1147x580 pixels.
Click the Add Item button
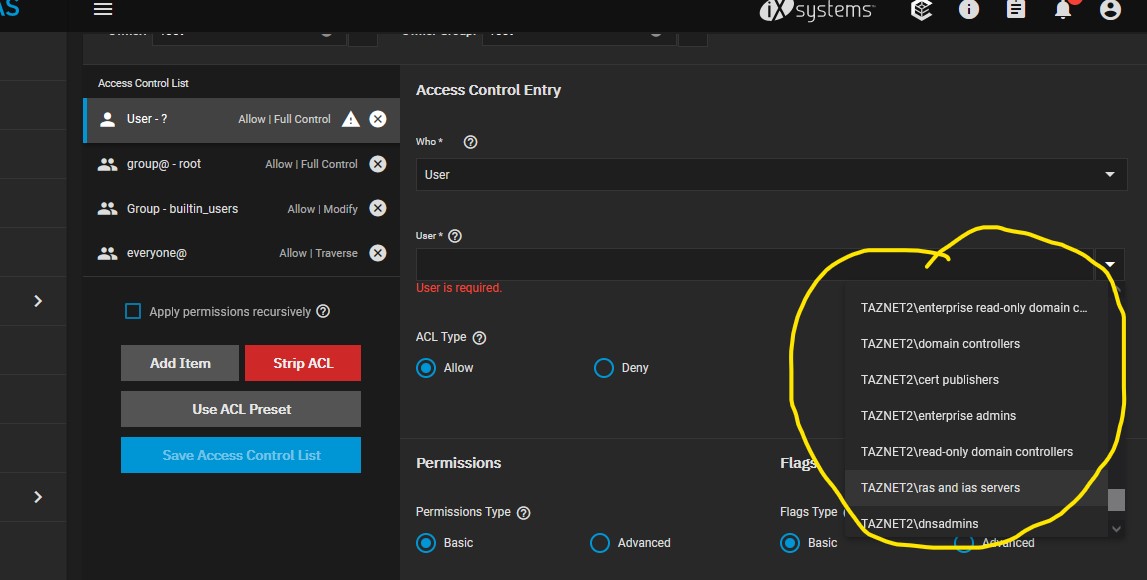(180, 364)
